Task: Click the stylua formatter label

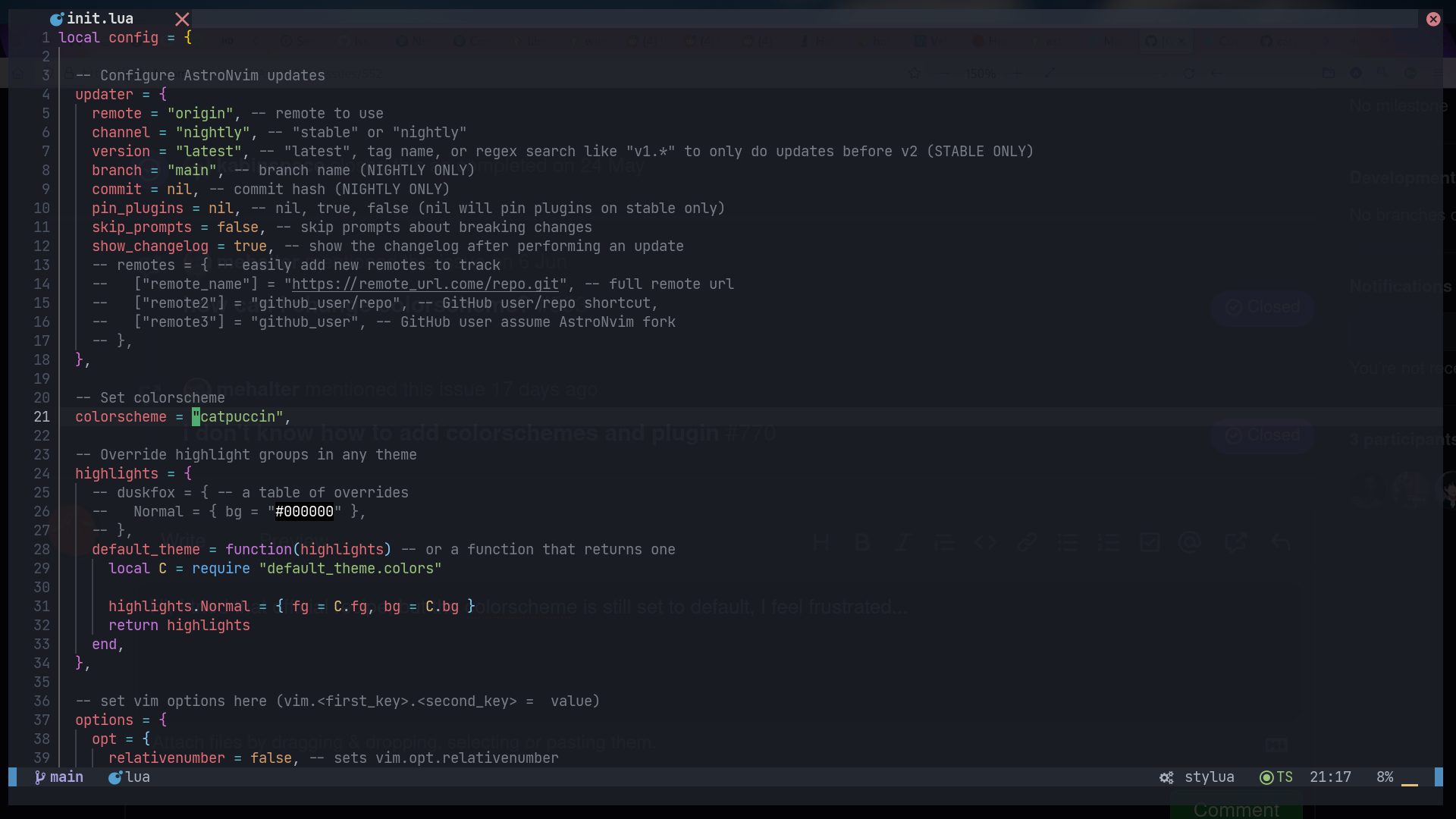Action: pyautogui.click(x=1209, y=777)
